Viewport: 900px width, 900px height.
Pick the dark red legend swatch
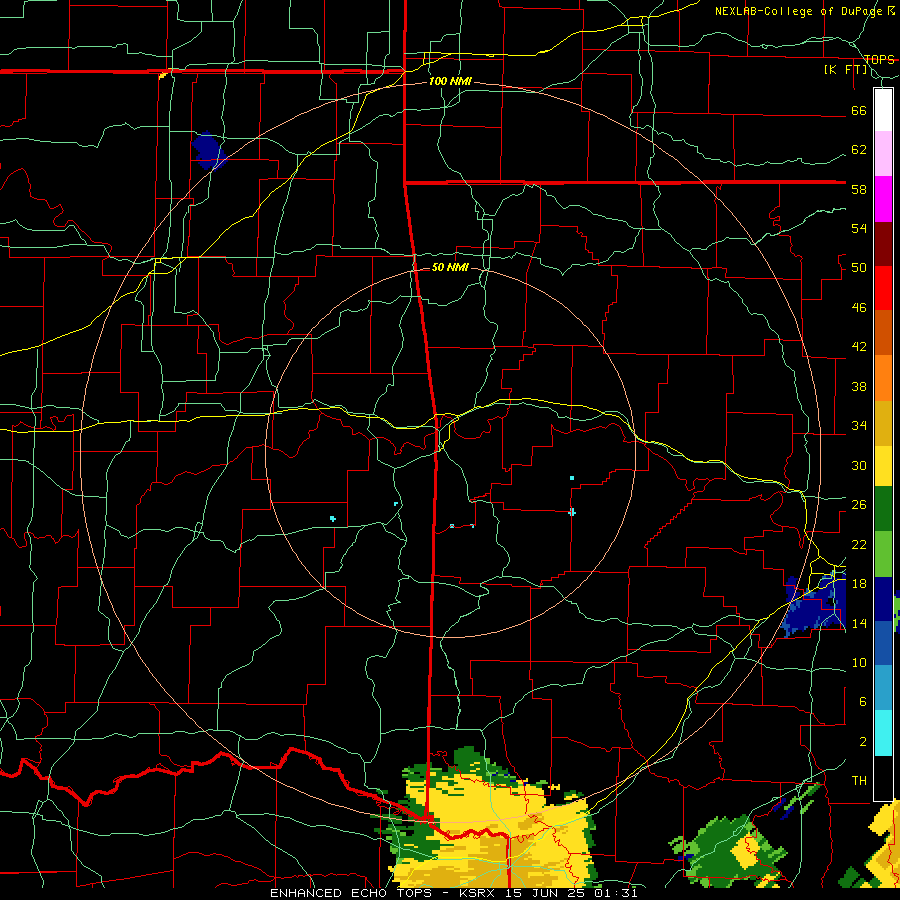(883, 243)
